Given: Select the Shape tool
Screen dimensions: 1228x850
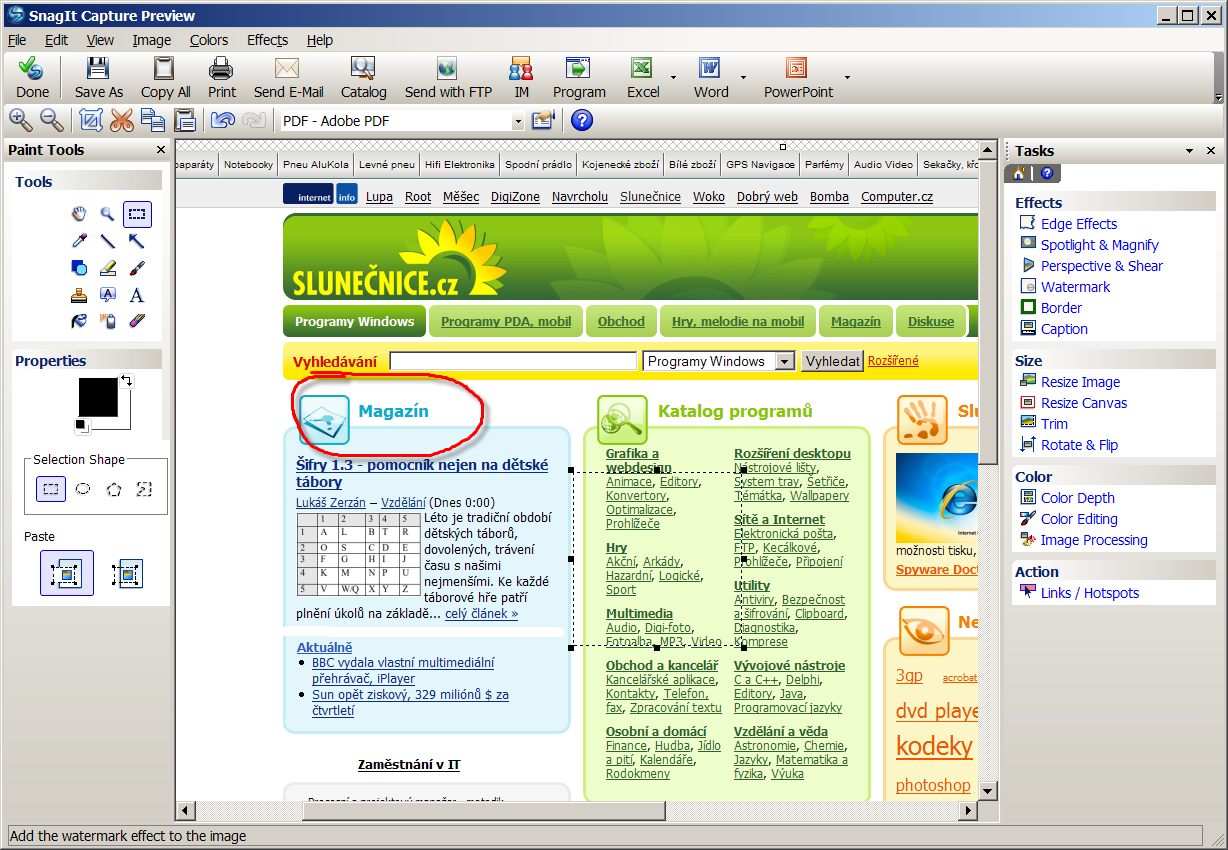Looking at the screenshot, I should click(79, 268).
